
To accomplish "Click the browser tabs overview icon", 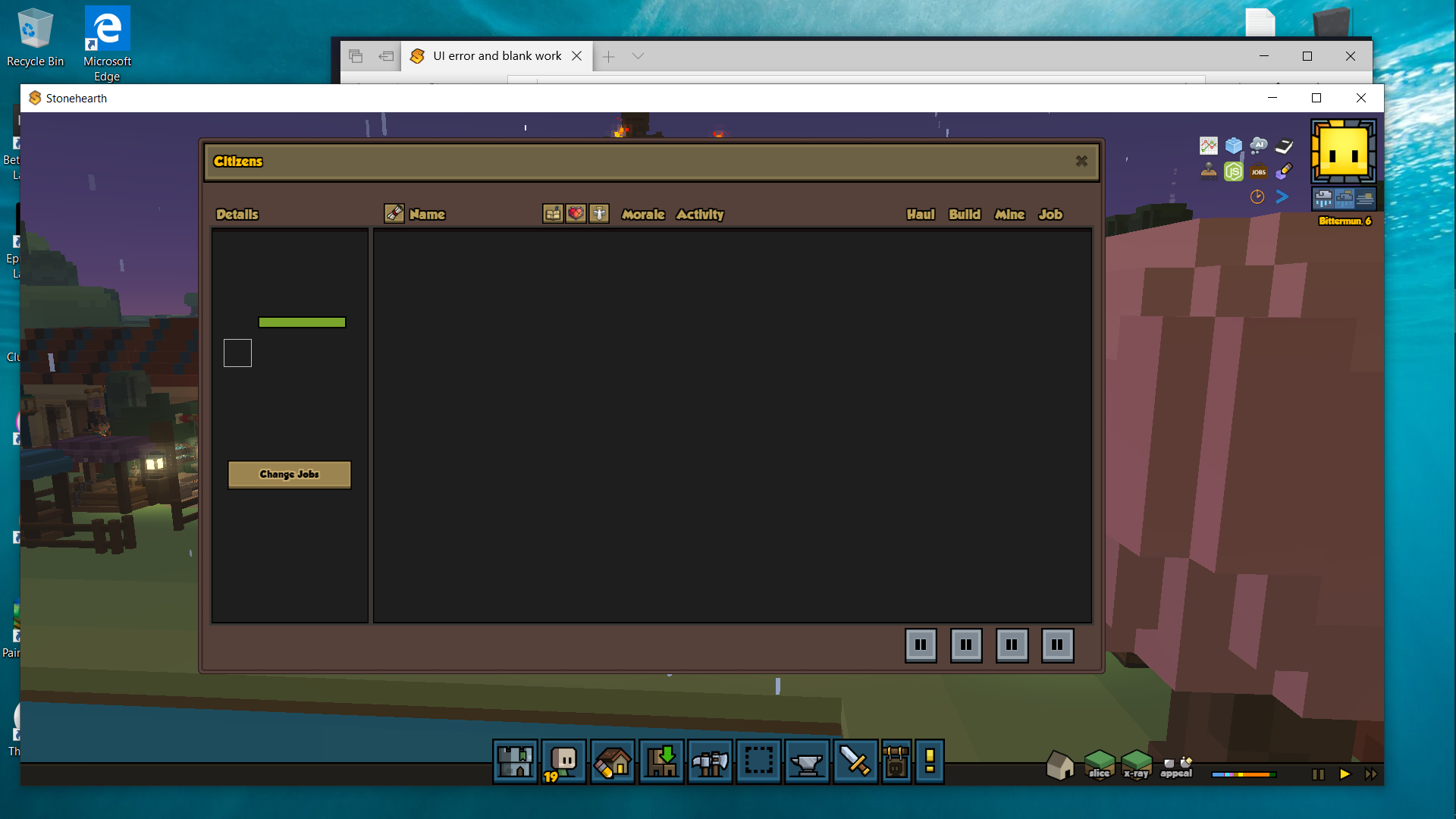I will tap(356, 56).
